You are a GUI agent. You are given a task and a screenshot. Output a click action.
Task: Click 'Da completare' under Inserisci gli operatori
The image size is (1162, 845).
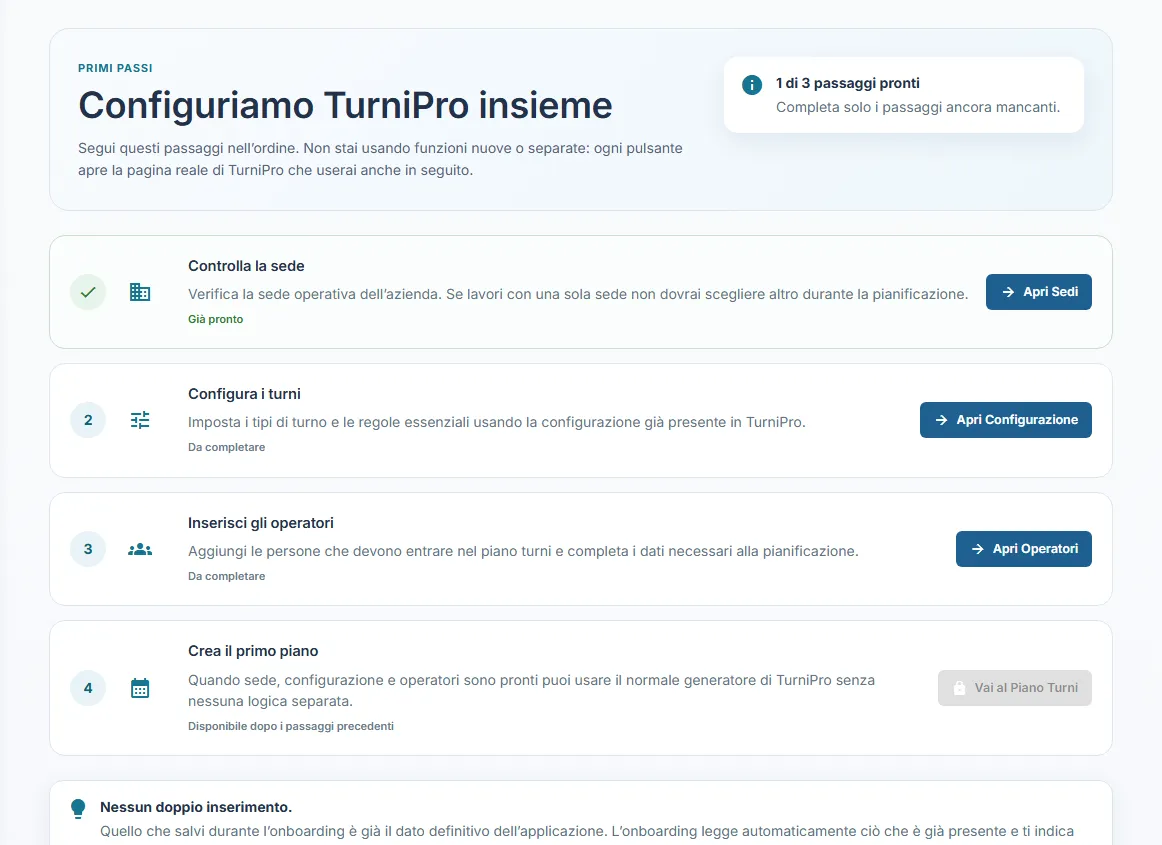point(227,576)
